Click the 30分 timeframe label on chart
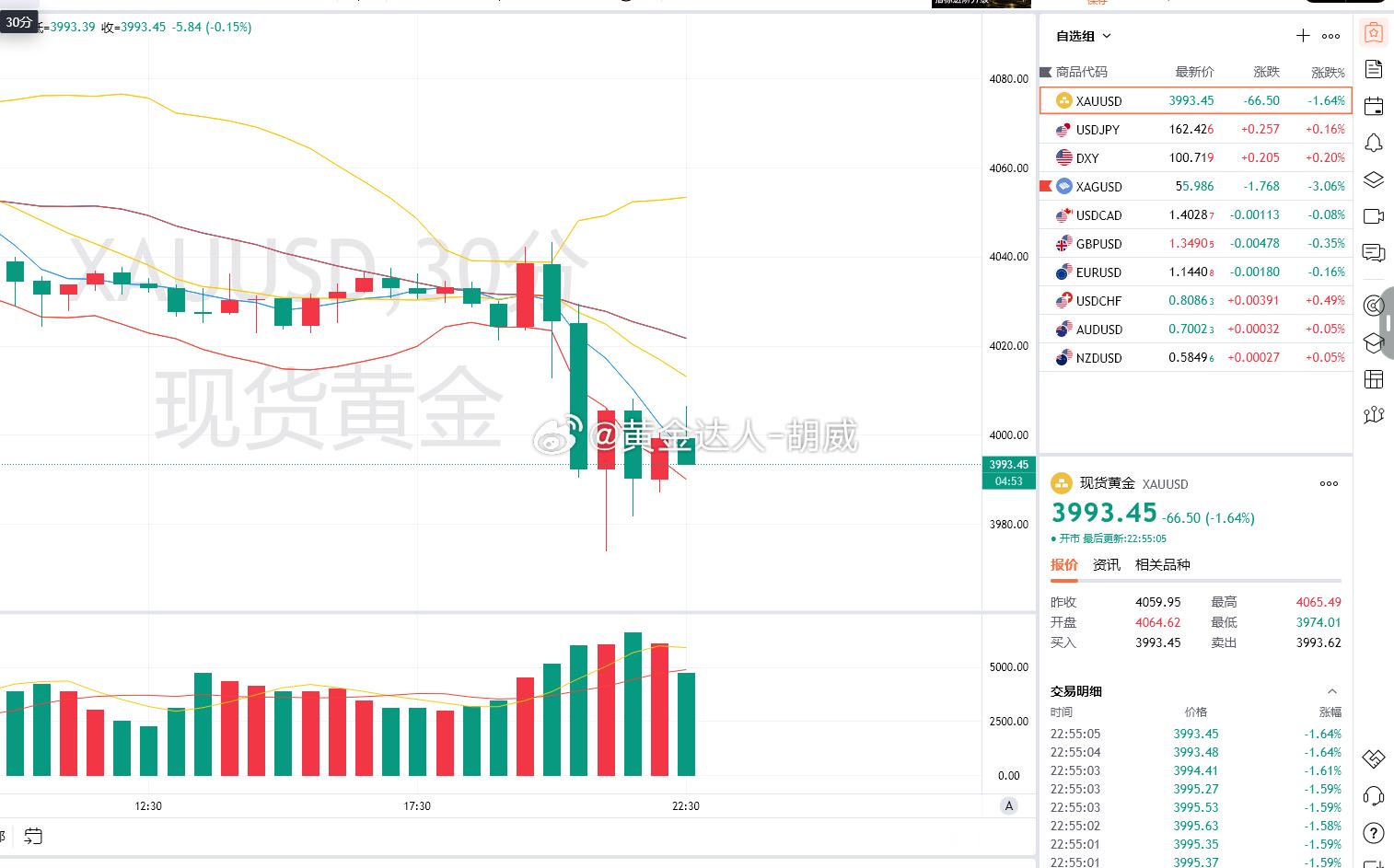 [x=18, y=22]
